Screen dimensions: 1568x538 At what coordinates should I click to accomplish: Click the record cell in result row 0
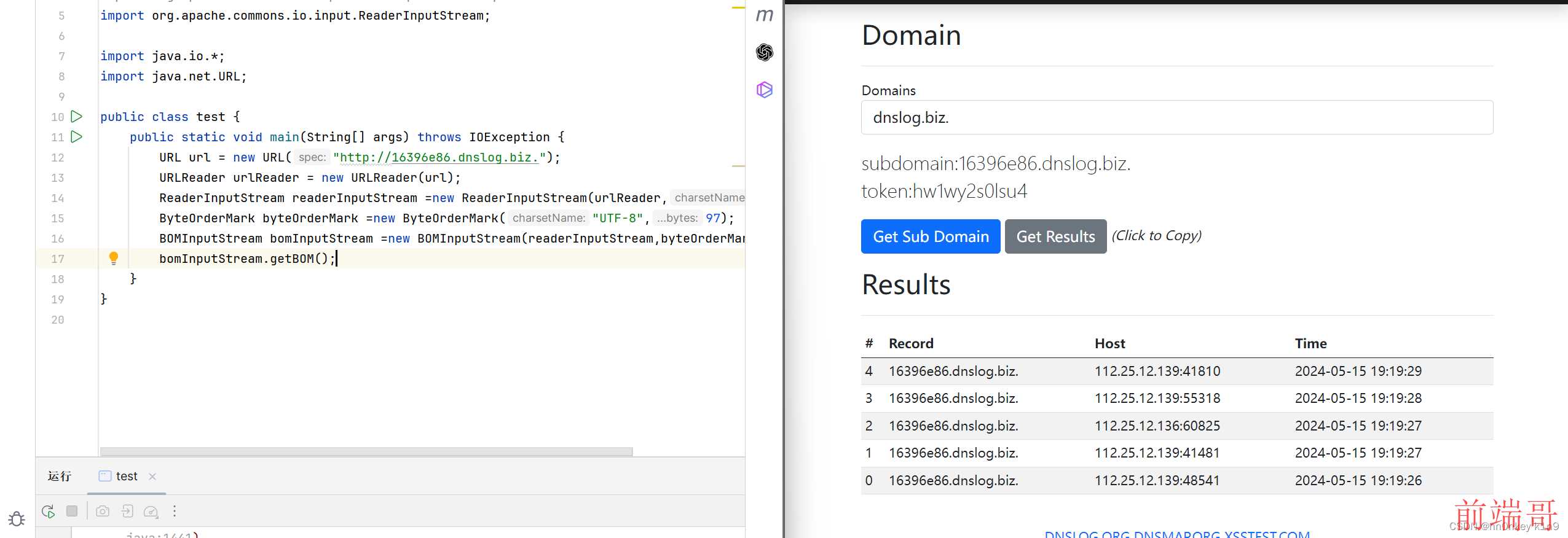tap(953, 480)
